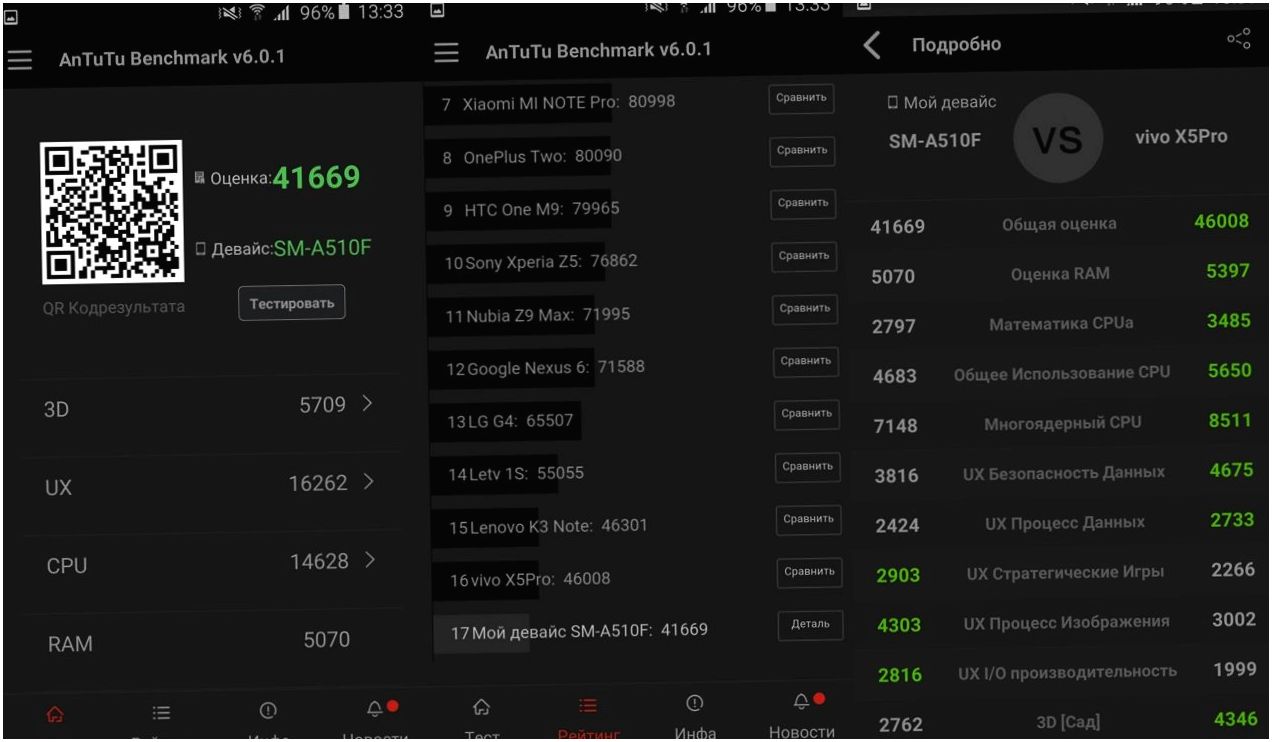The height and width of the screenshot is (742, 1272).
Task: Open hamburger menu in left AnTuTu screen
Action: coord(19,59)
